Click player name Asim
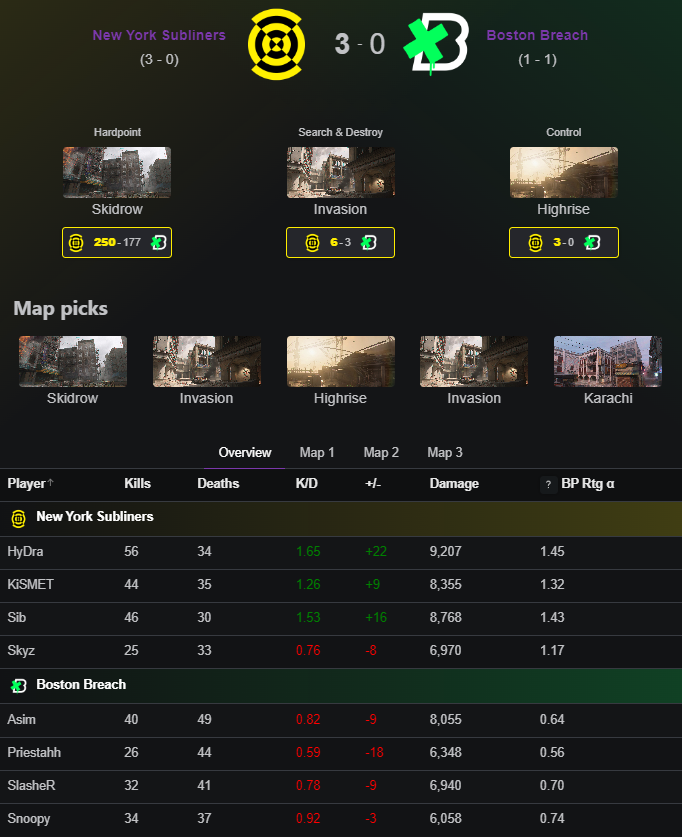Image resolution: width=682 pixels, height=837 pixels. (21, 720)
